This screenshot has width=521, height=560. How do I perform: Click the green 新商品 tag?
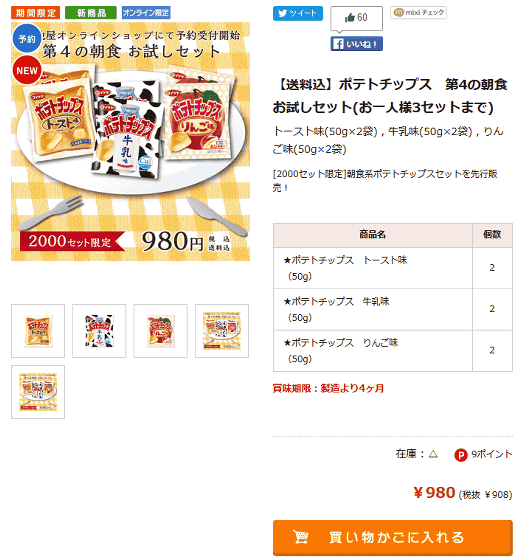click(x=91, y=13)
